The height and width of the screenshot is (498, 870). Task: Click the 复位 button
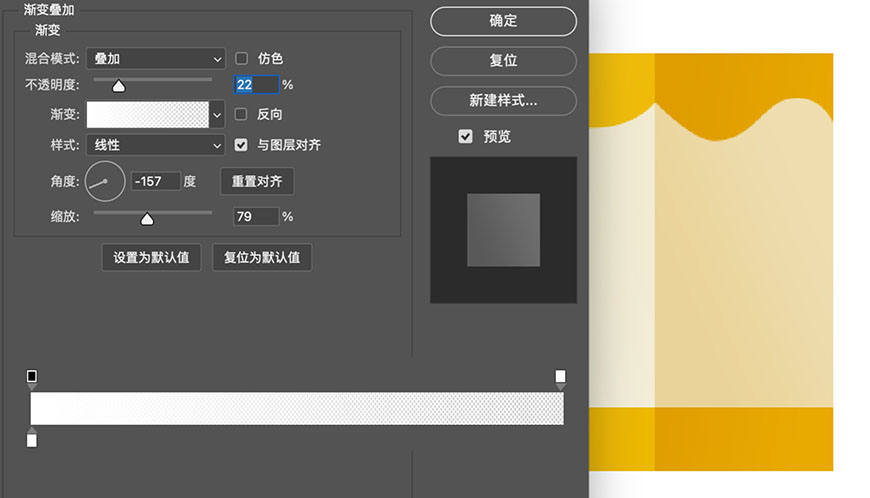click(503, 60)
